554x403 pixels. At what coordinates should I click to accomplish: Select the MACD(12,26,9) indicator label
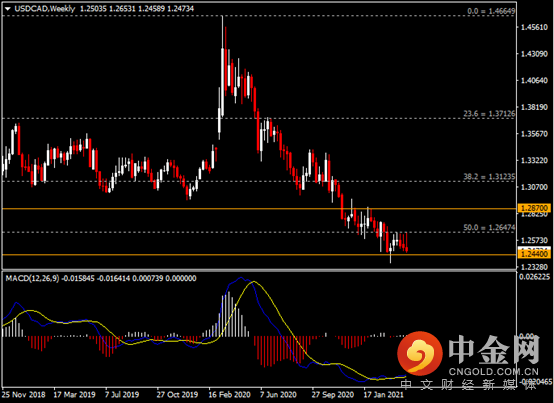click(33, 278)
